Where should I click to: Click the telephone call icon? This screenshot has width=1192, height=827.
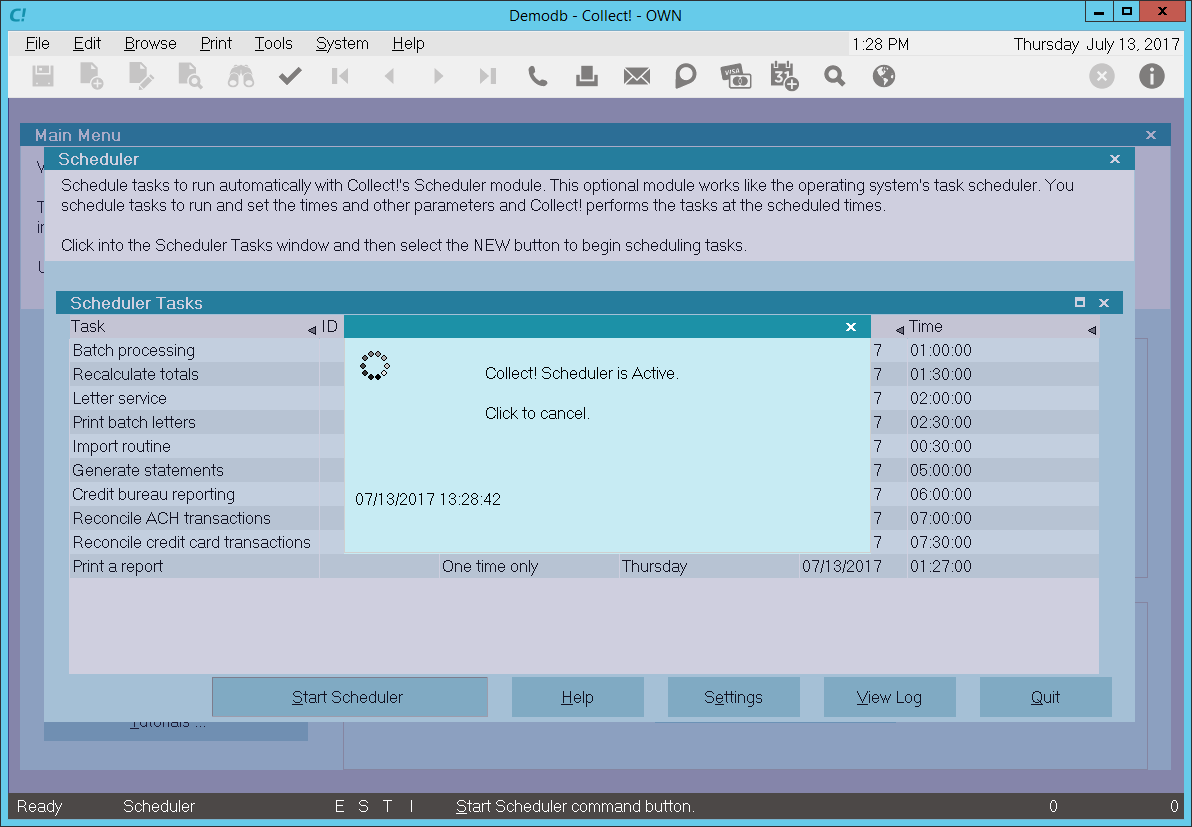pyautogui.click(x=537, y=76)
